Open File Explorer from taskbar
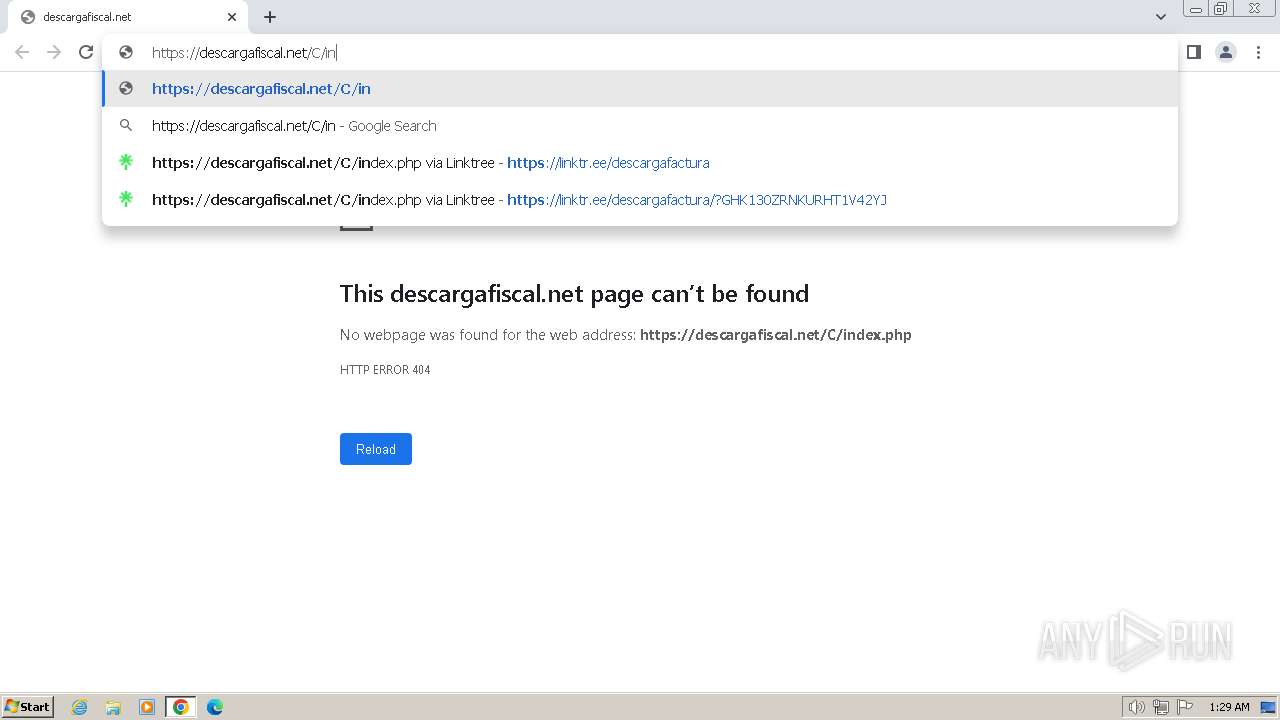Screen dimensions: 1280x720 [x=113, y=707]
